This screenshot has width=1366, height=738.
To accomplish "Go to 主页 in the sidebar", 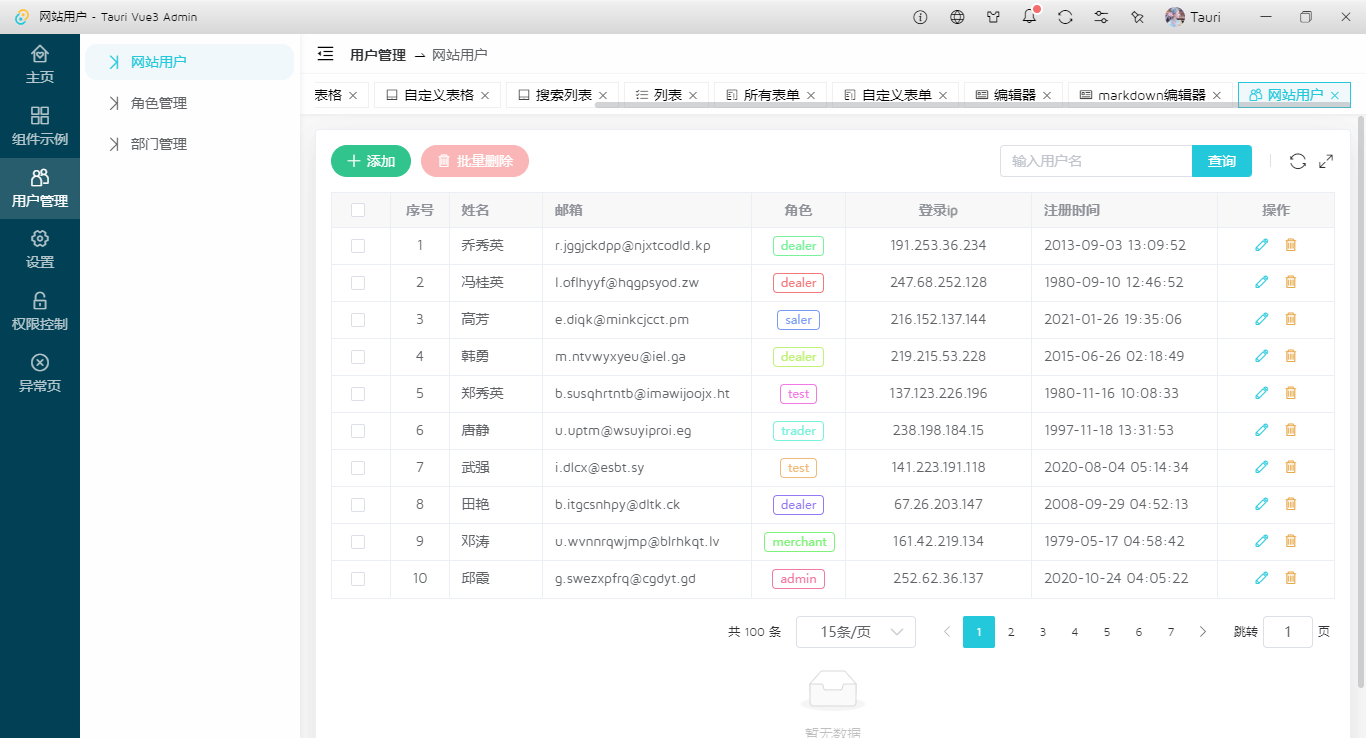I will click(40, 65).
